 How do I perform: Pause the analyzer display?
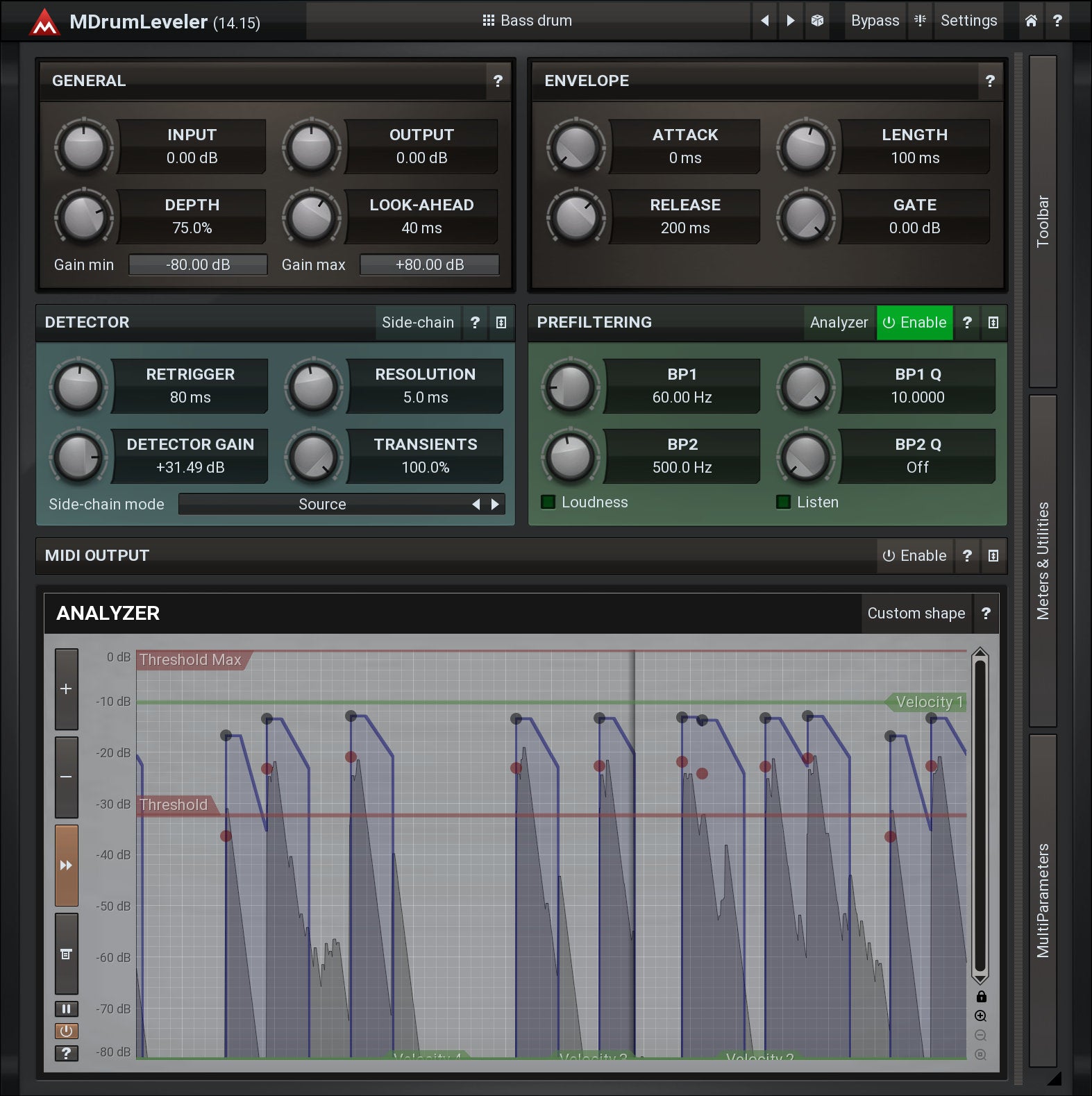[67, 1009]
